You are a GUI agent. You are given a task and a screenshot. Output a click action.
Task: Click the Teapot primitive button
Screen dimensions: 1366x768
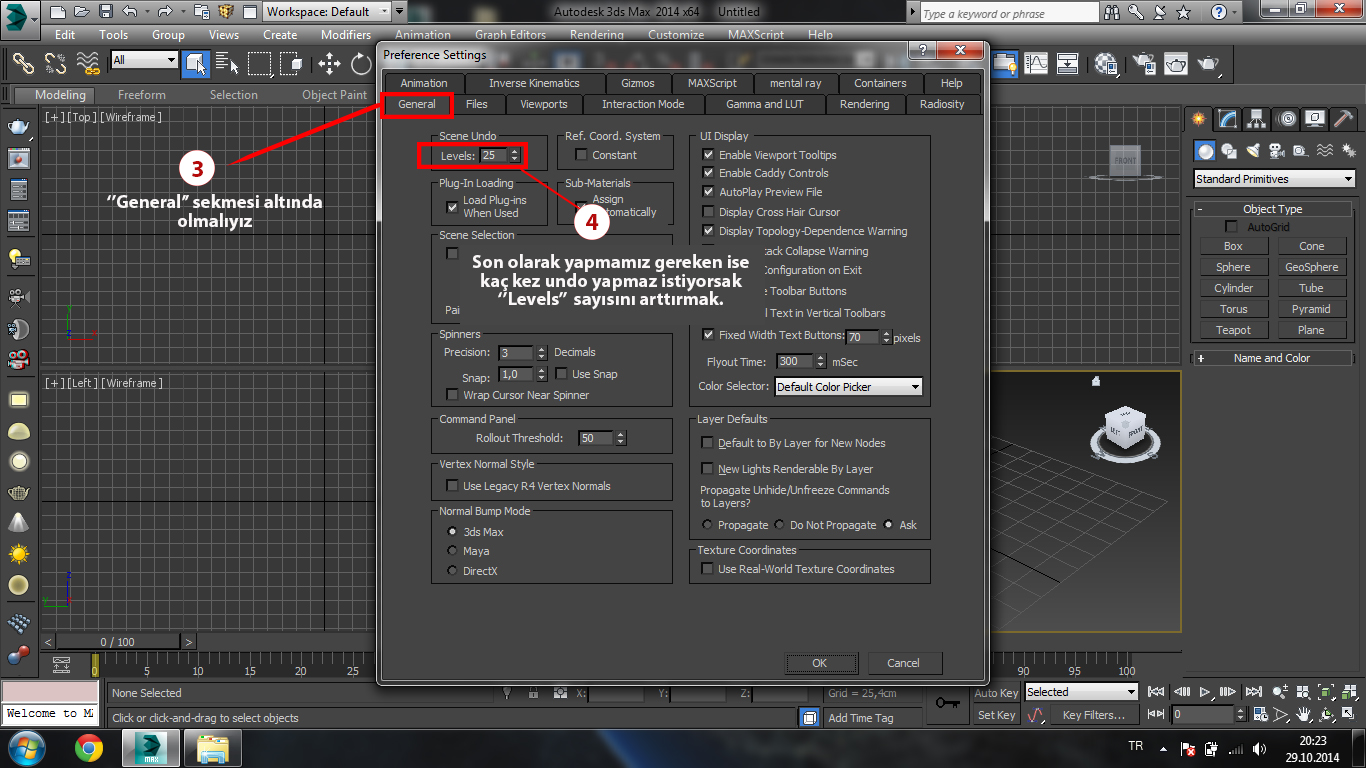coord(1233,330)
